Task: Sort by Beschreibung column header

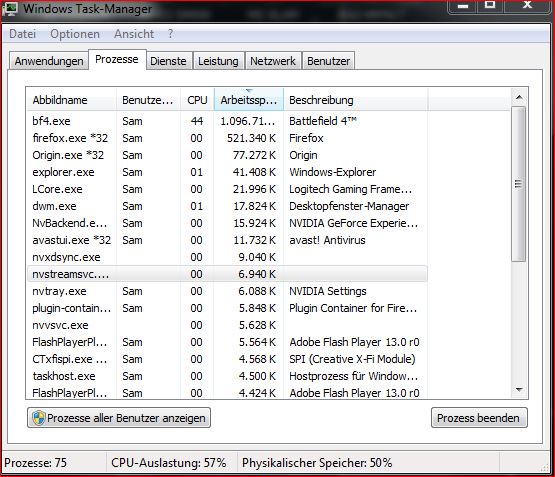Action: click(356, 100)
